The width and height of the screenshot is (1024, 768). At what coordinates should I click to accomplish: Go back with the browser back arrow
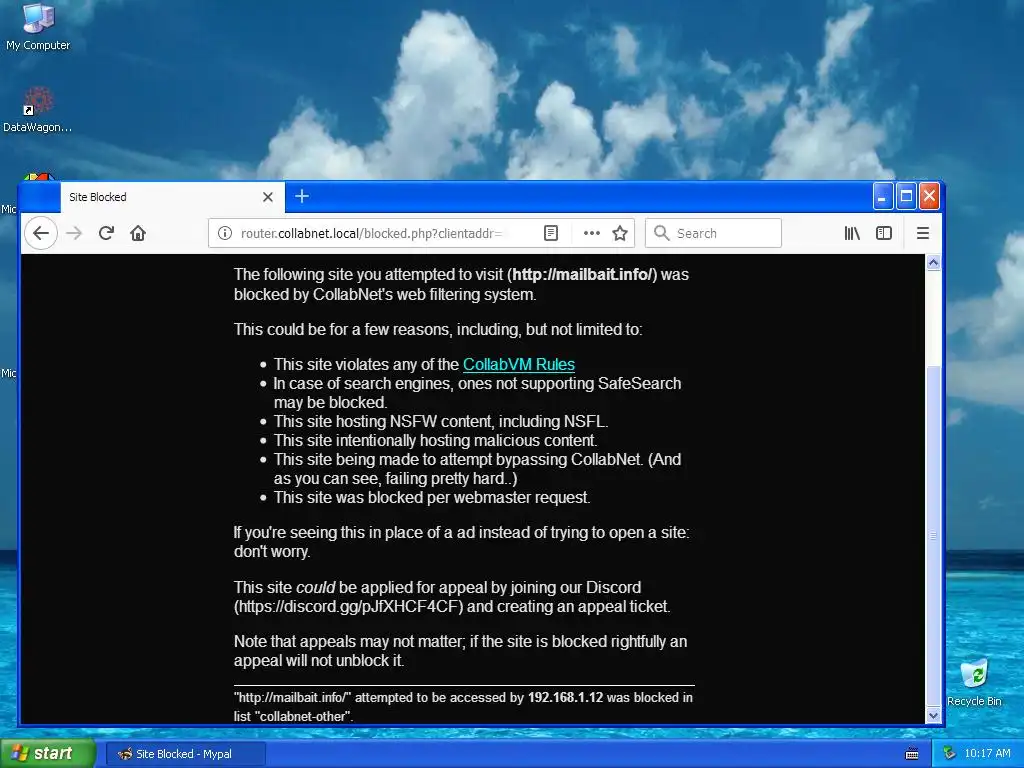[41, 233]
